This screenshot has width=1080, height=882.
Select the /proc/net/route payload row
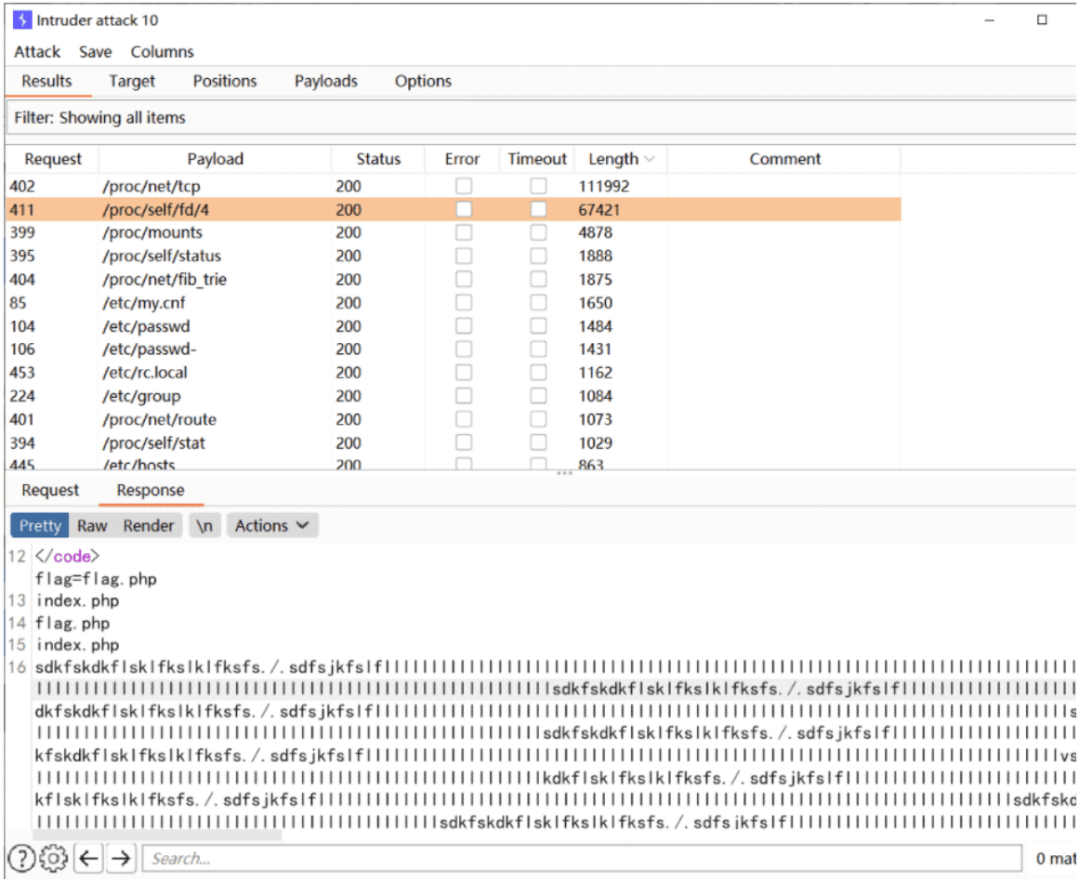click(453, 419)
